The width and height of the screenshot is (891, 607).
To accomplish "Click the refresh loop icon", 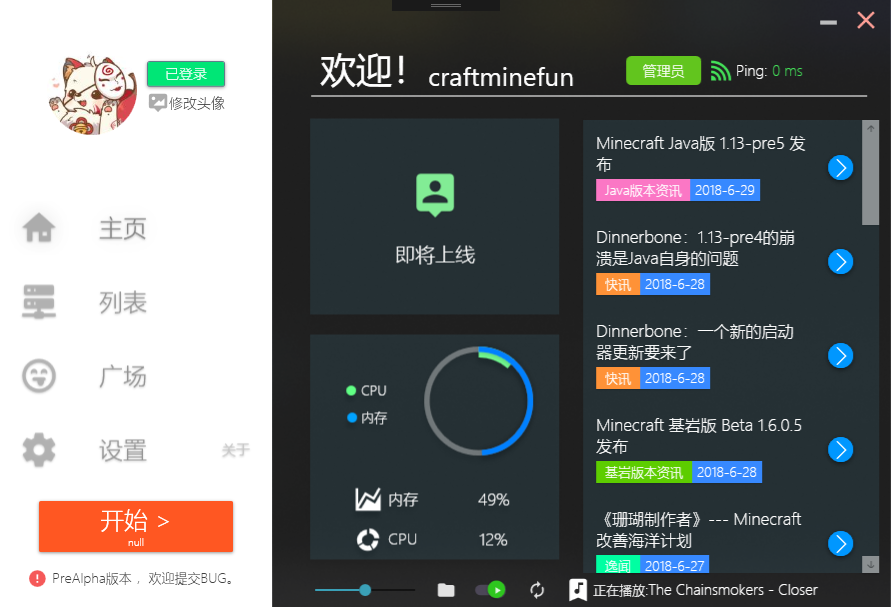I will 537,590.
